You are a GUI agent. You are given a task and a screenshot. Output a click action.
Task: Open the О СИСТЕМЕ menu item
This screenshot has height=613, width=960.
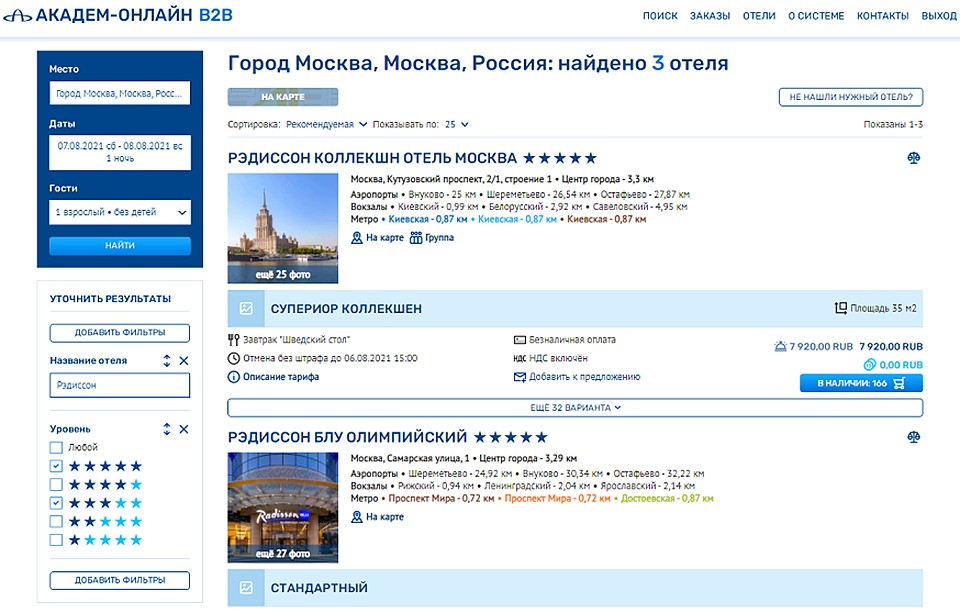(816, 16)
